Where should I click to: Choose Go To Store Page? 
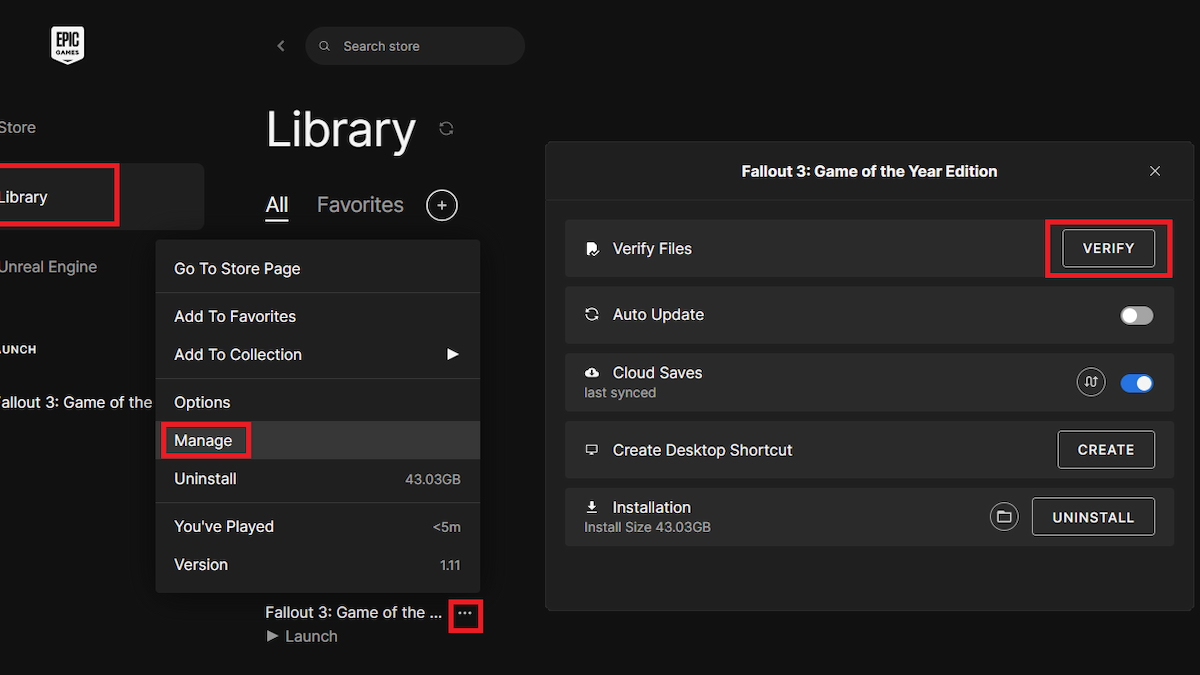point(237,269)
